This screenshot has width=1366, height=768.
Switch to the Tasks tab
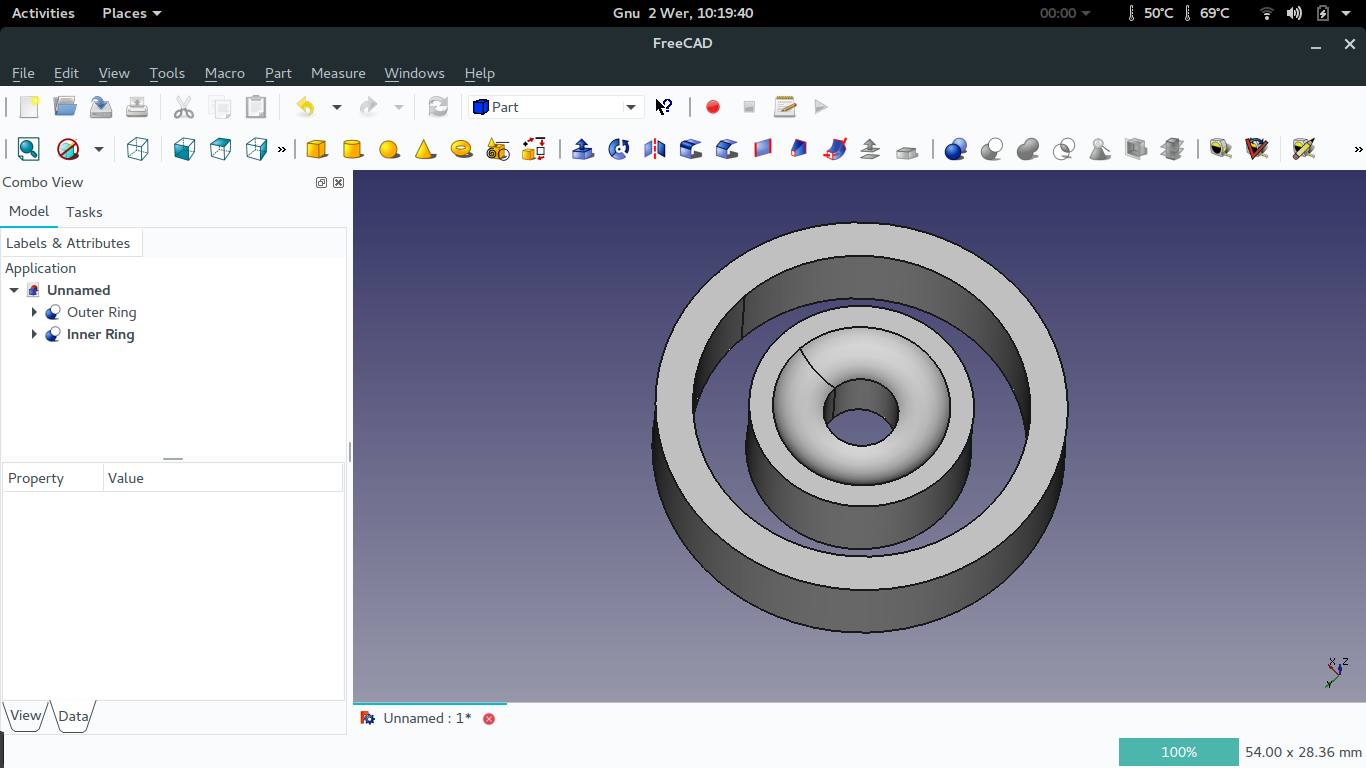coord(84,211)
